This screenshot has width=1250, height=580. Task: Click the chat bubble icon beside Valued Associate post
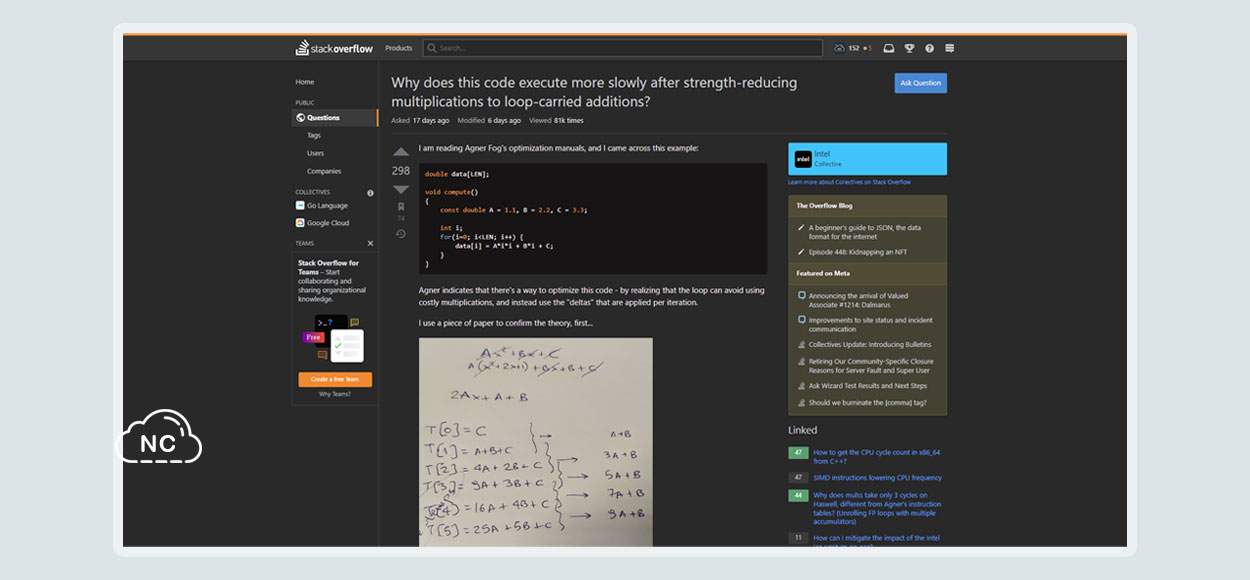(x=801, y=296)
